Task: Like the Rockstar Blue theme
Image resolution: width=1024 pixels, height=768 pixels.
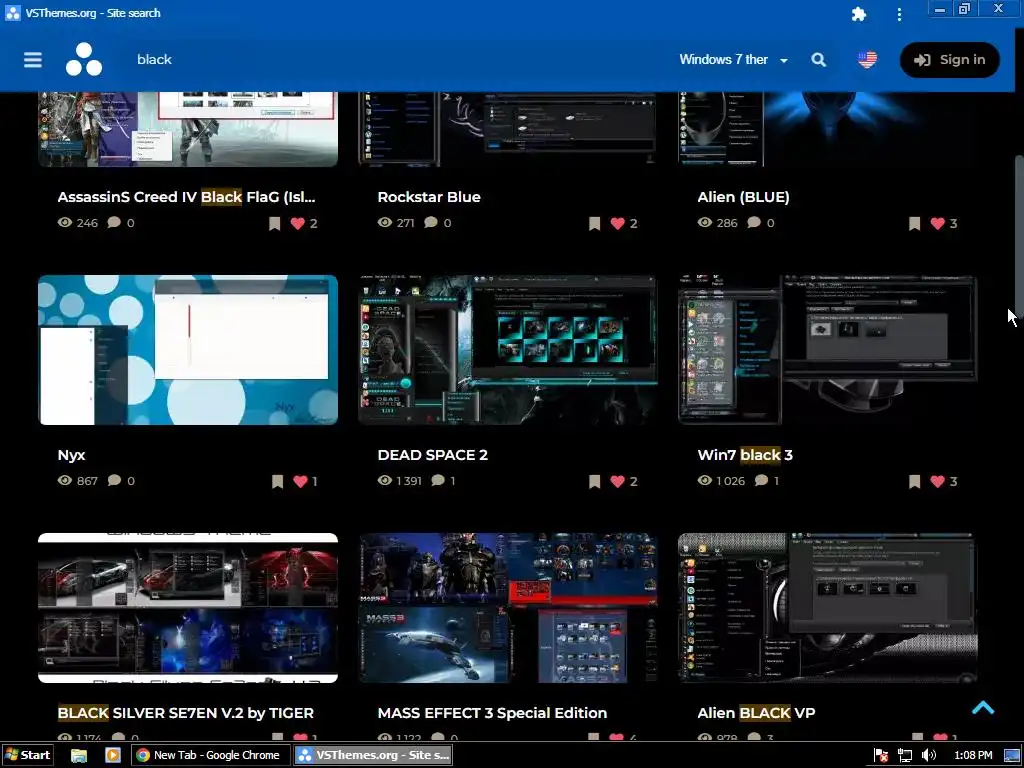Action: (x=618, y=223)
